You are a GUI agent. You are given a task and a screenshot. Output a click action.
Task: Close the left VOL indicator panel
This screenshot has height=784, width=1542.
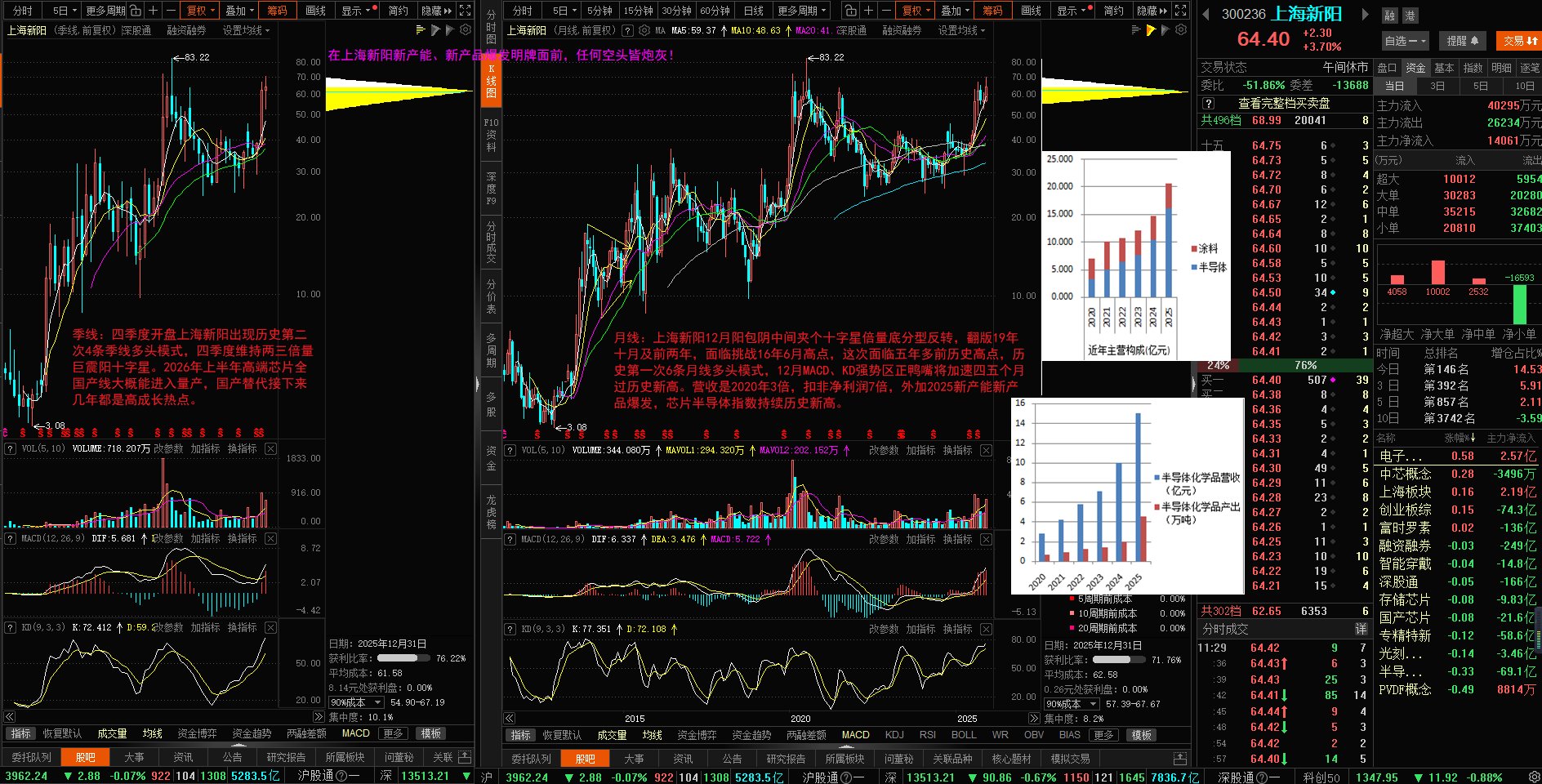[270, 448]
